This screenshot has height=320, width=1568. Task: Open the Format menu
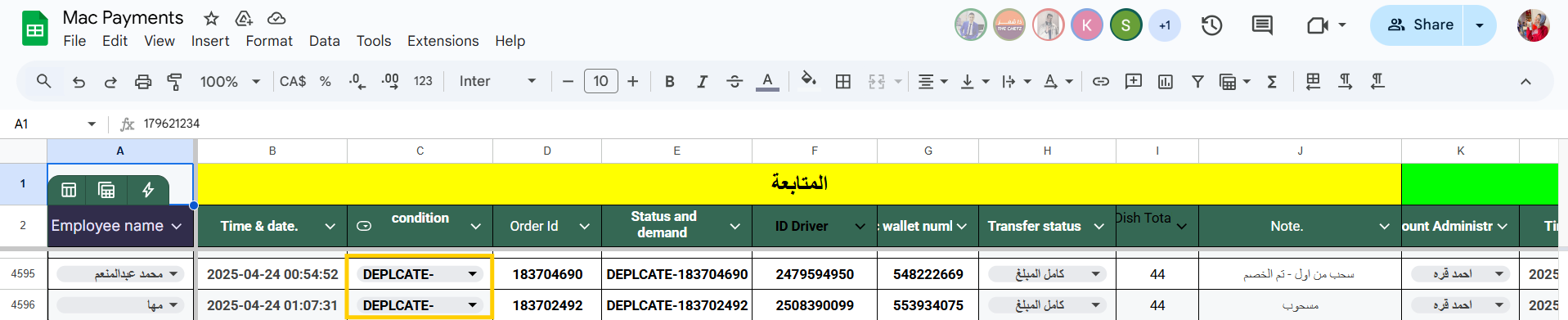point(269,41)
